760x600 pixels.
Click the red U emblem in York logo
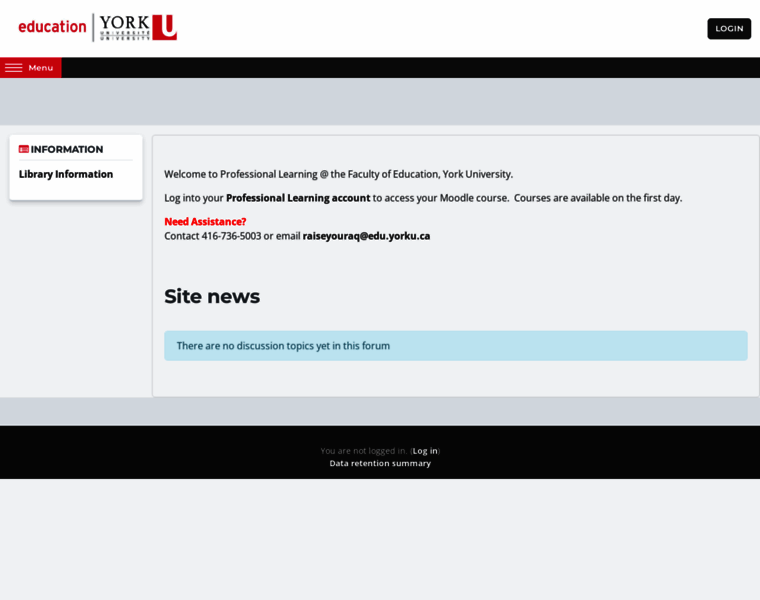(165, 27)
